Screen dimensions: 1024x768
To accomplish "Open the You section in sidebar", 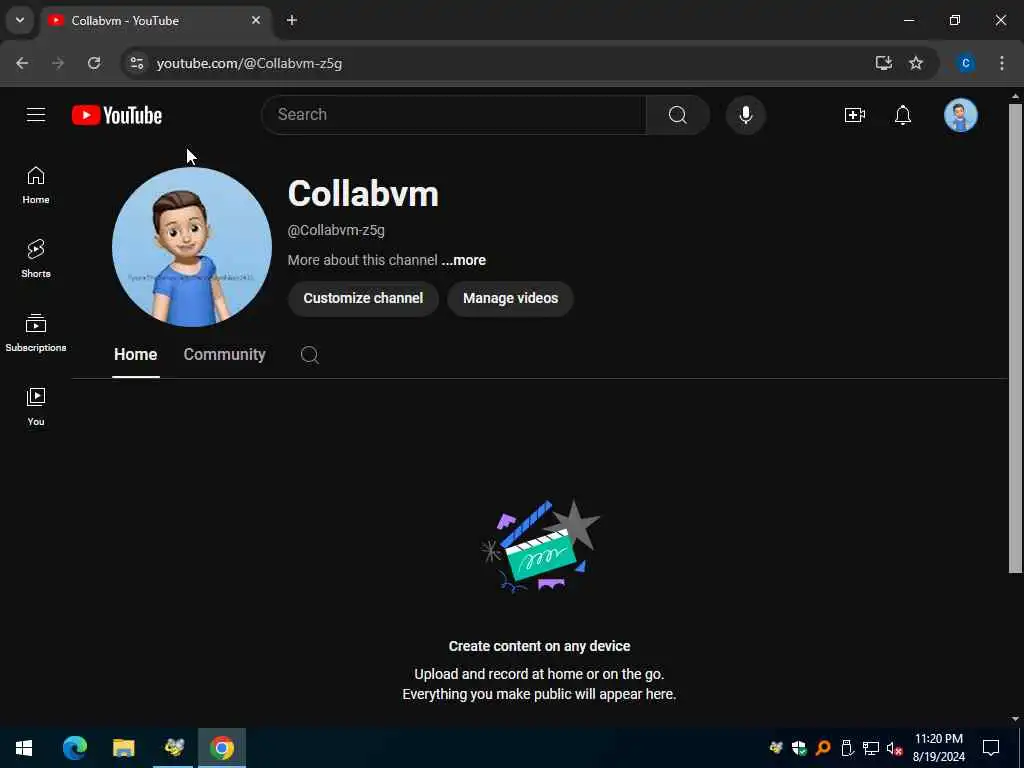I will (x=36, y=407).
